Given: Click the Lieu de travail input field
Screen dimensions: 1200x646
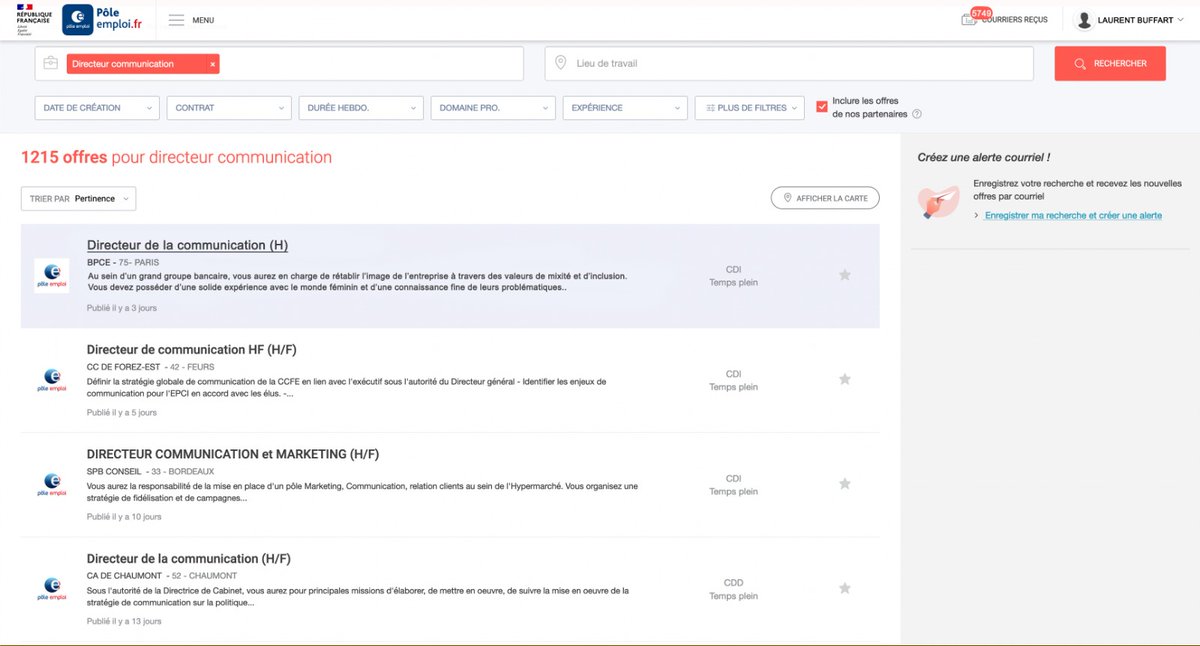Looking at the screenshot, I should [789, 63].
